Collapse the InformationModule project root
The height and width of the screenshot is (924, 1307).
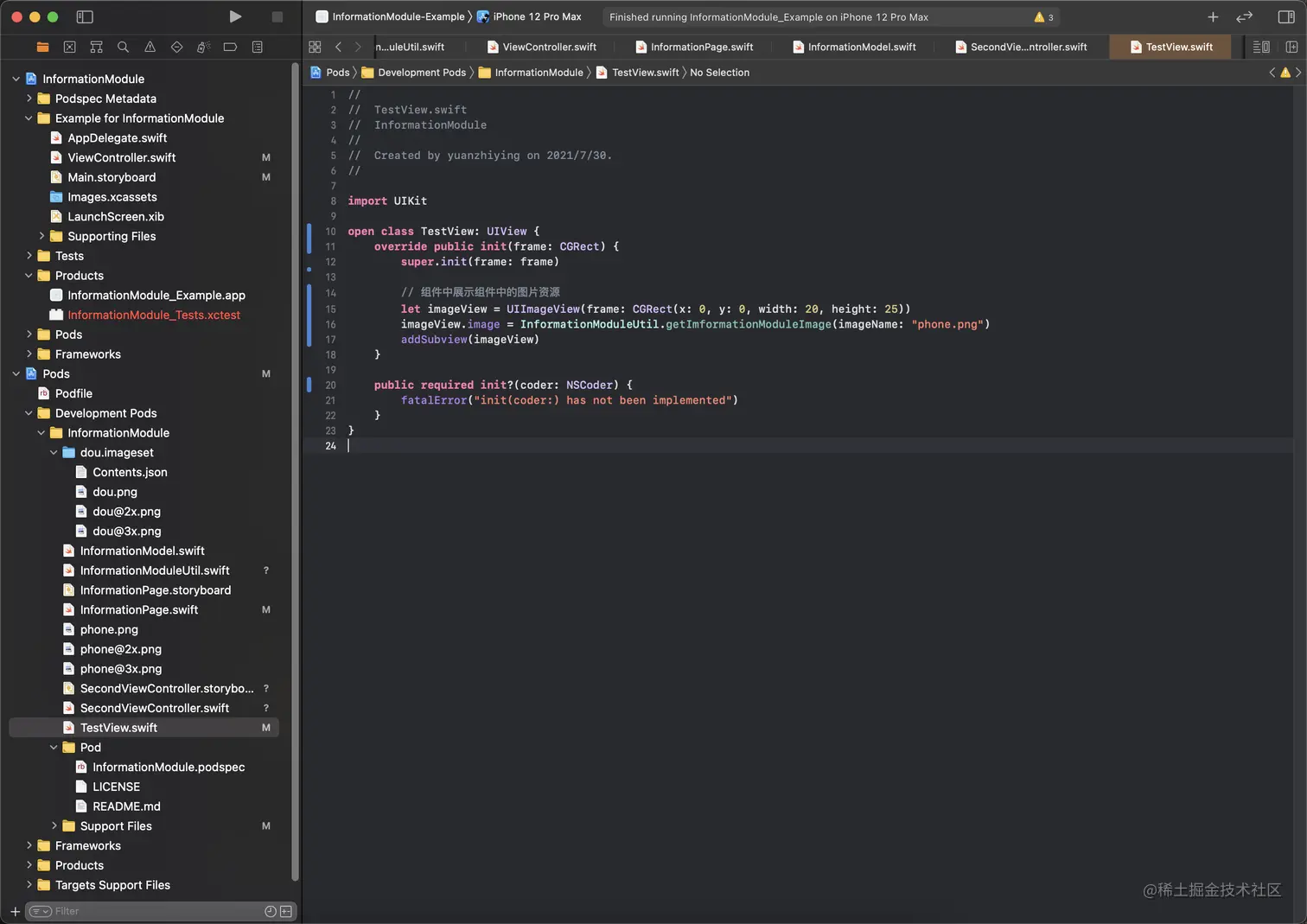[16, 79]
